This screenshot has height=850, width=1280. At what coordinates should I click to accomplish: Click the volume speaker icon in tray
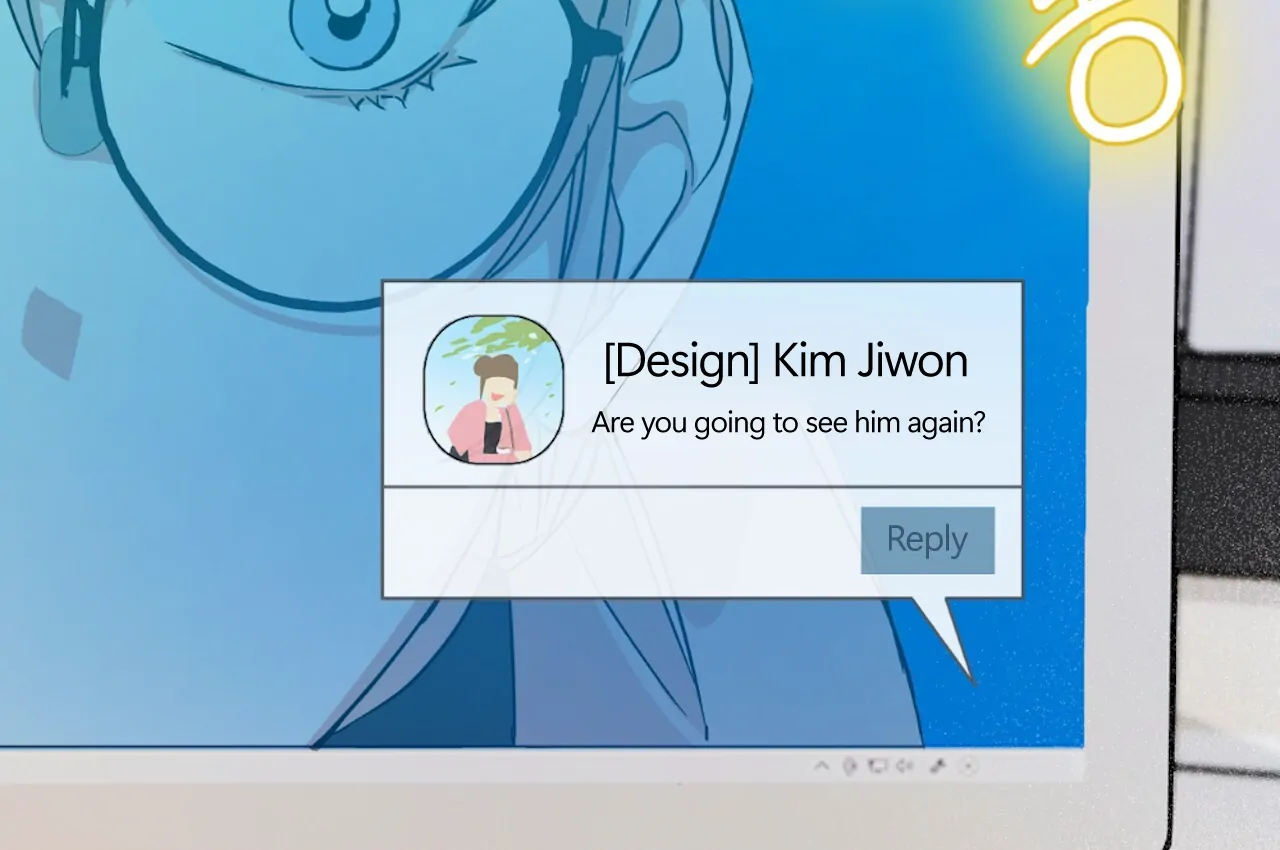pyautogui.click(x=905, y=766)
